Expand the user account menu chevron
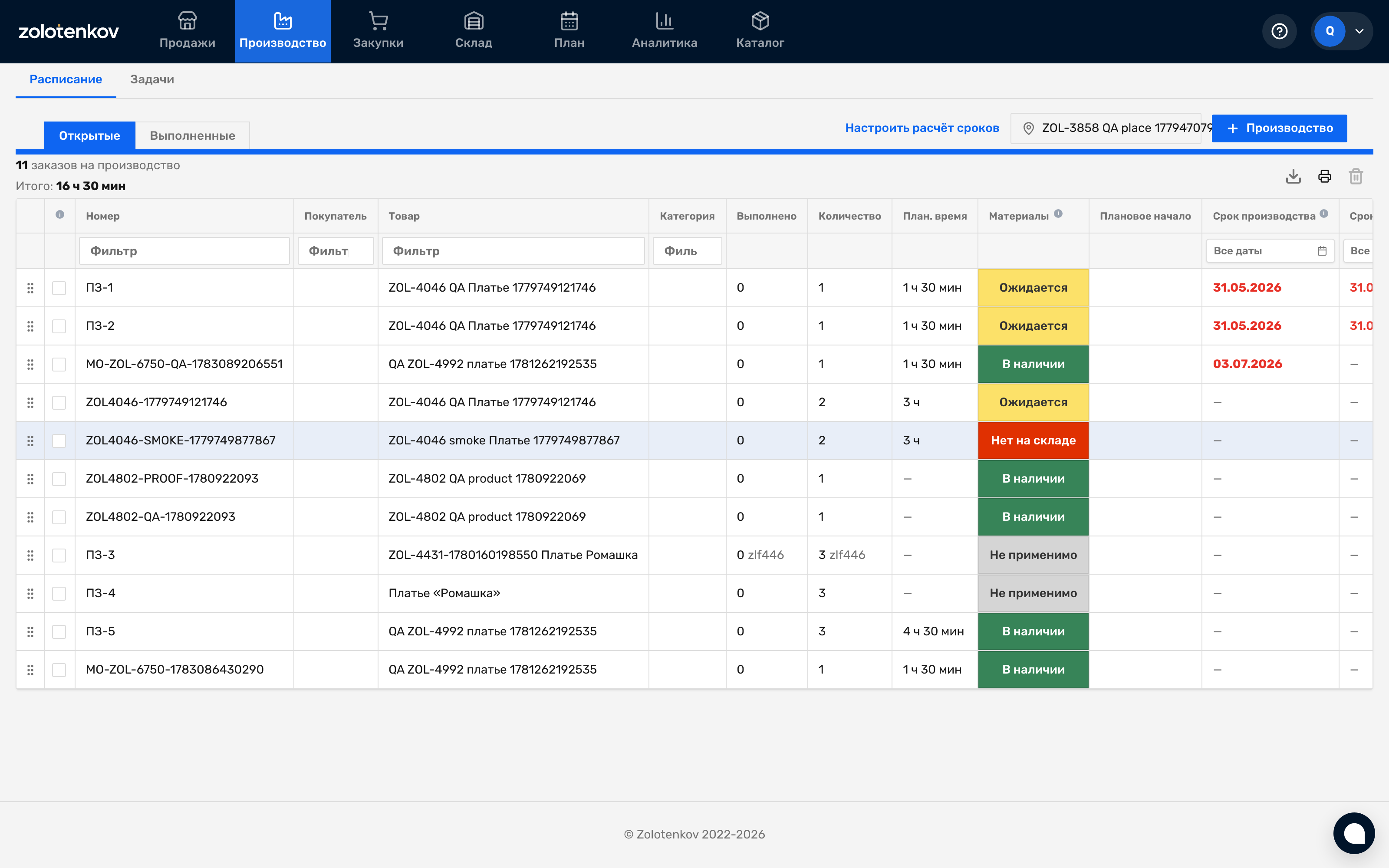Viewport: 1389px width, 868px height. click(x=1359, y=31)
